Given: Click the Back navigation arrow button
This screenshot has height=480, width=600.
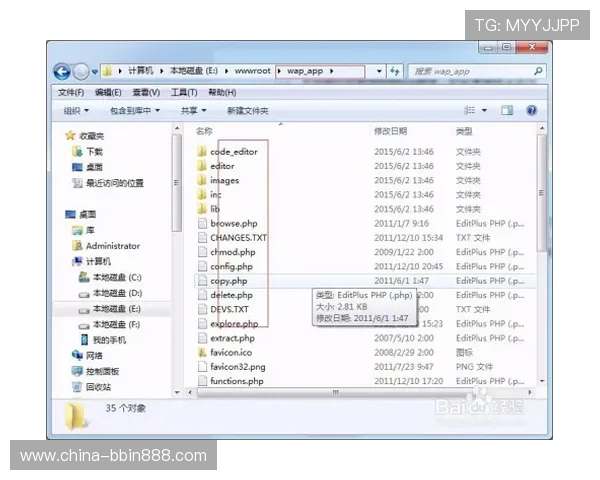Looking at the screenshot, I should (62, 72).
